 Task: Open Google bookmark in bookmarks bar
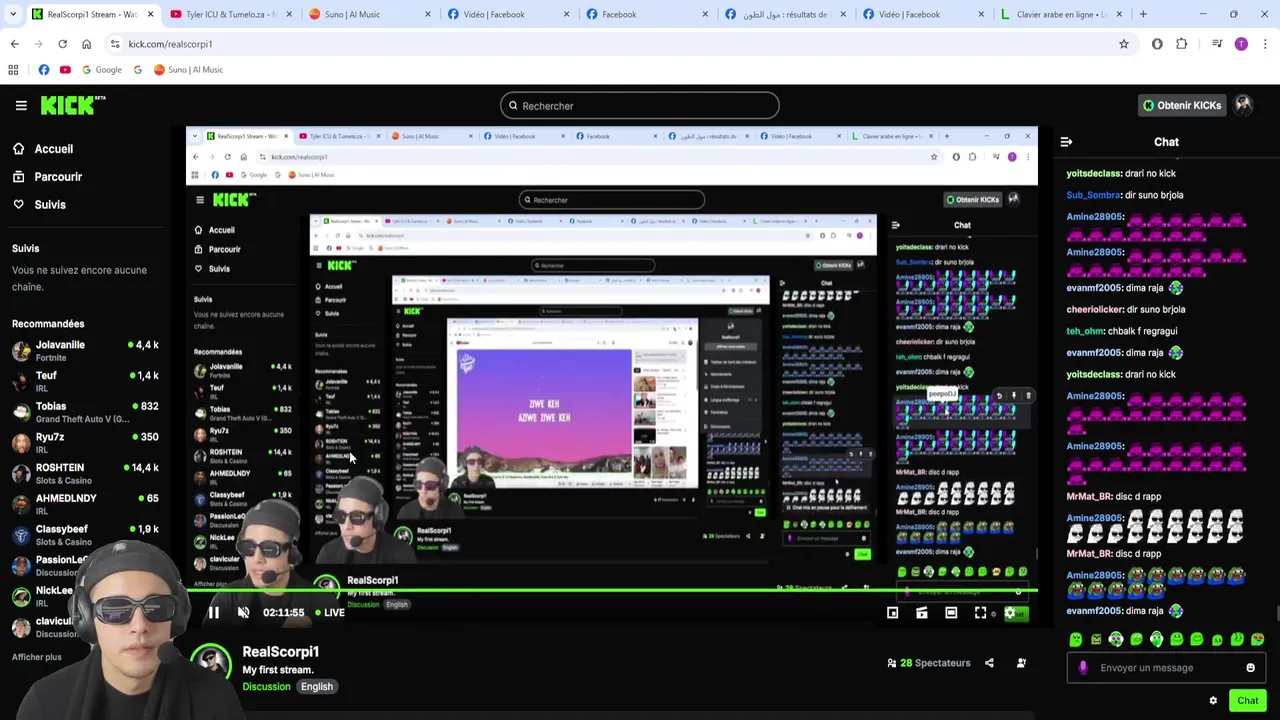pyautogui.click(x=102, y=70)
